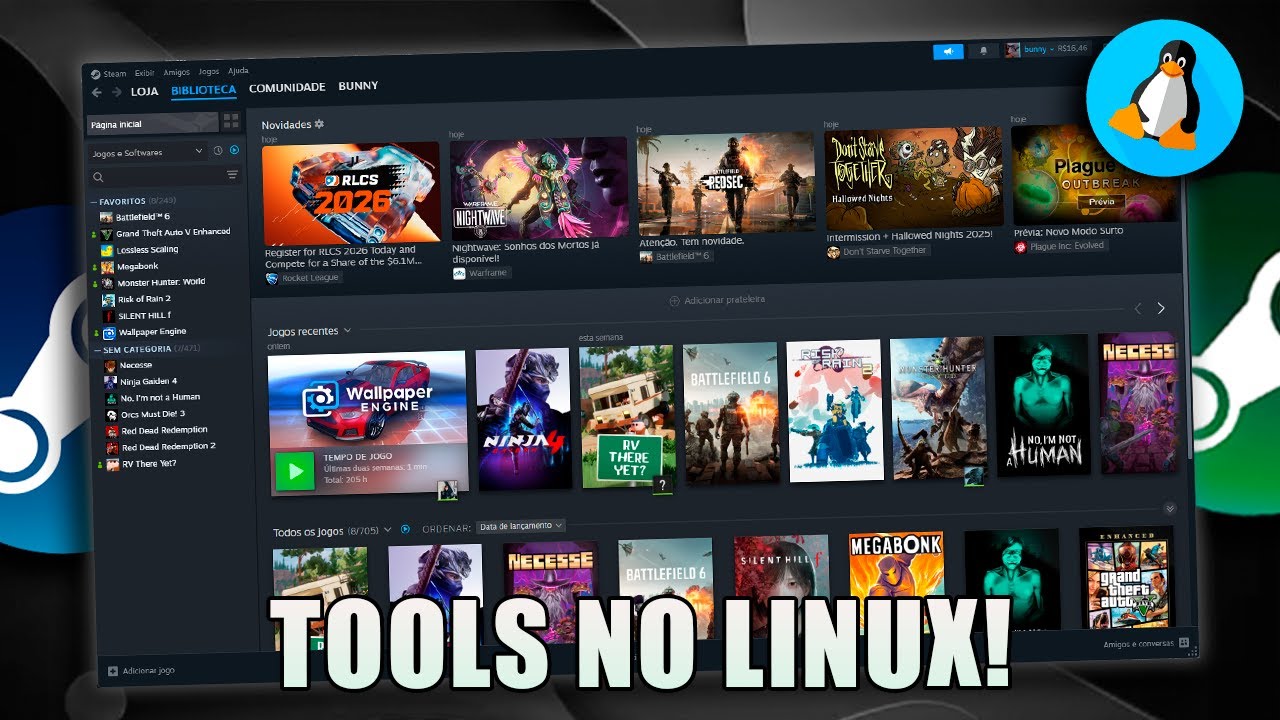Click Adicionar prateleira
The width and height of the screenshot is (1280, 720).
tap(717, 300)
